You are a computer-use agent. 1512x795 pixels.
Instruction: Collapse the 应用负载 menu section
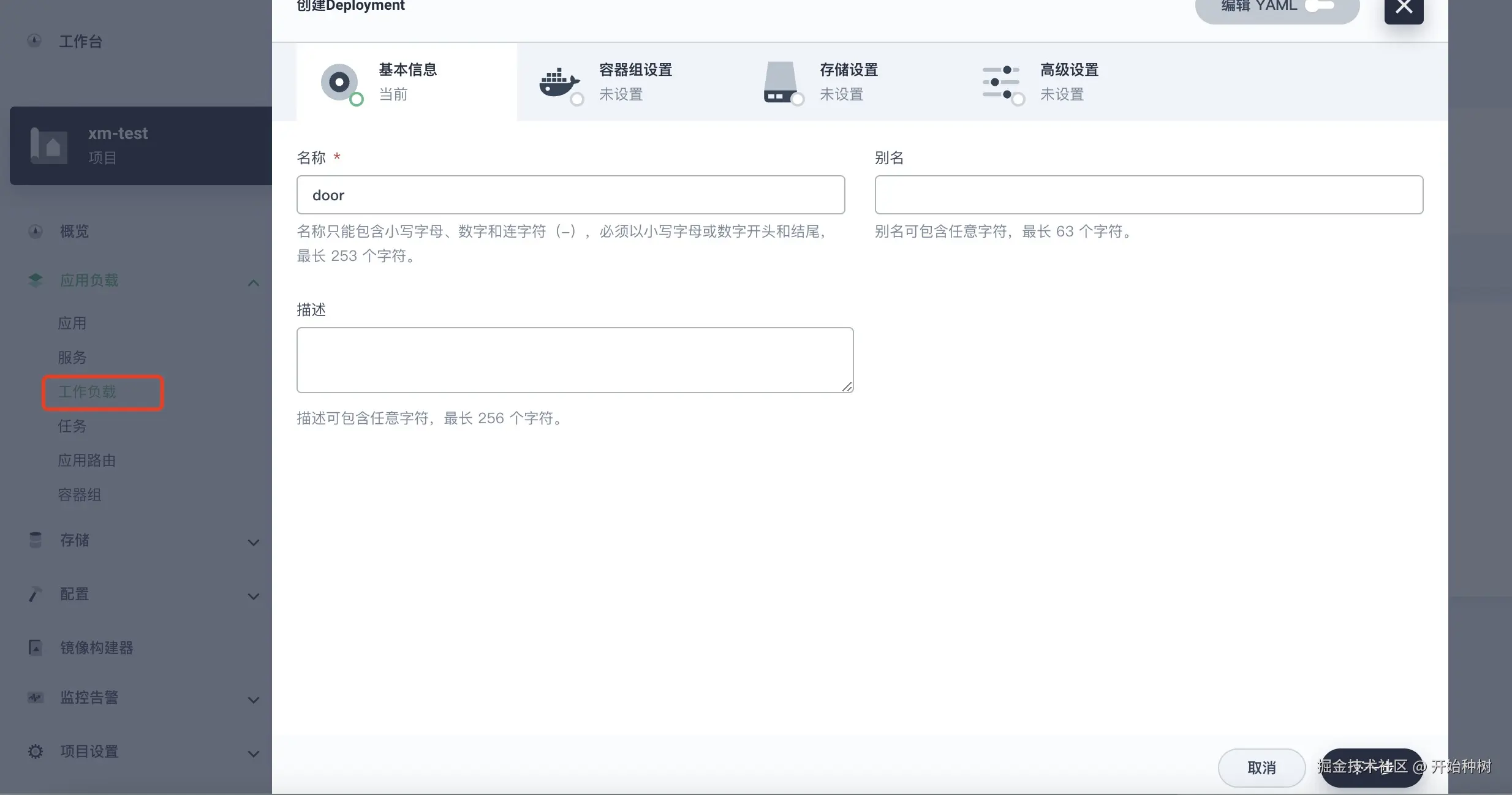click(253, 282)
